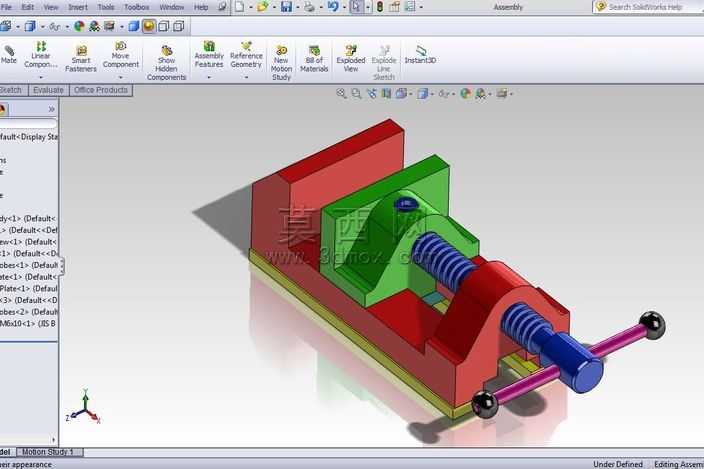Expand the Move Component dropdown arrow
704x469 pixels.
pos(120,77)
